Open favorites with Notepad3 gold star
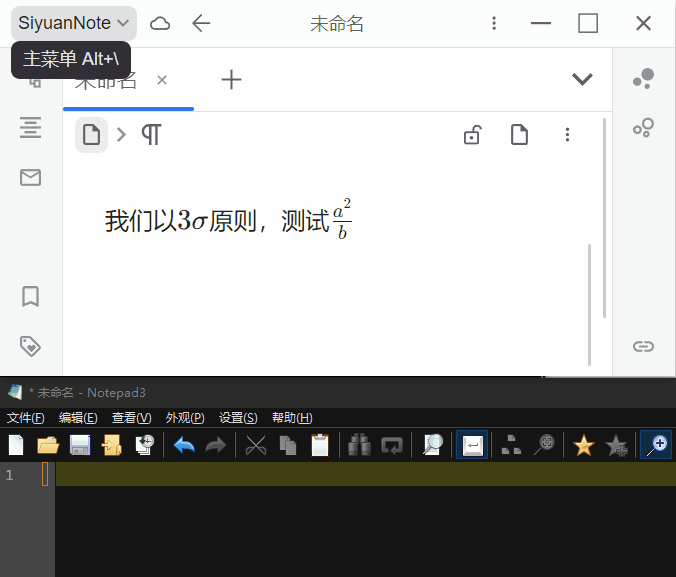Screen dimensions: 676x577 (584, 445)
